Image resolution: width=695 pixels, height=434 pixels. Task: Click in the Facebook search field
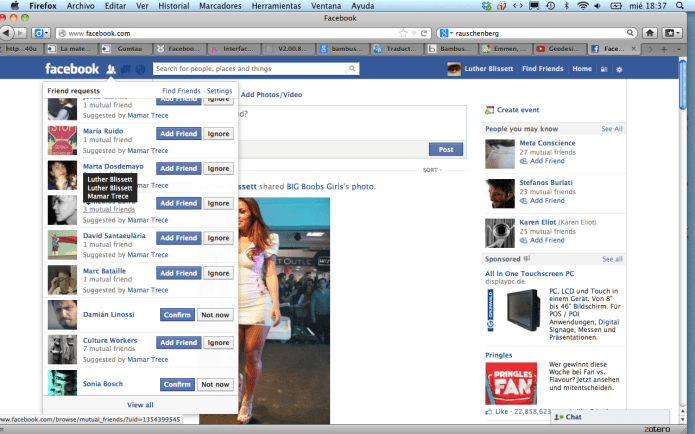pyautogui.click(x=248, y=69)
